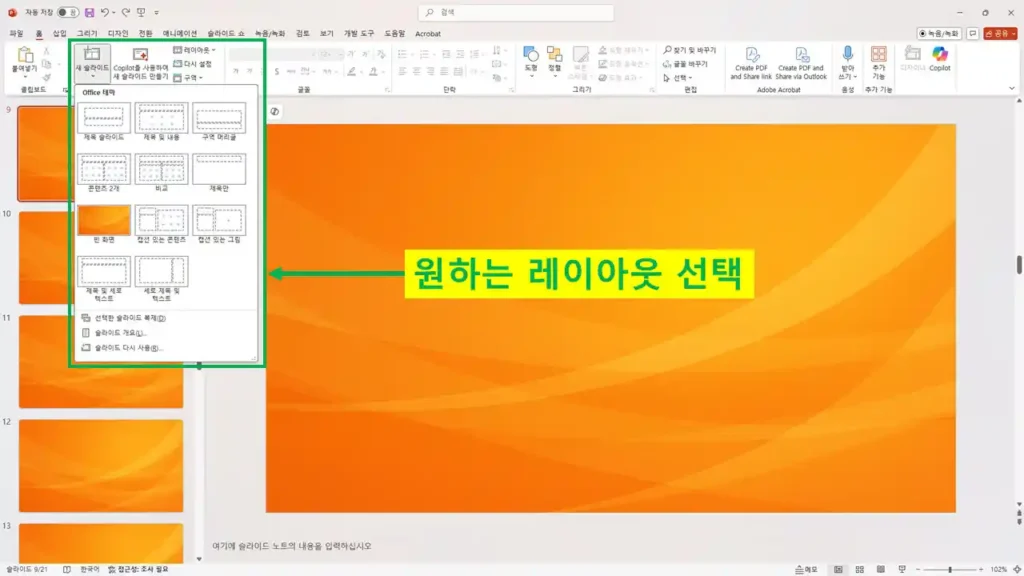Click the zoom slider handle
Viewport: 1024px width, 576px height.
point(950,569)
